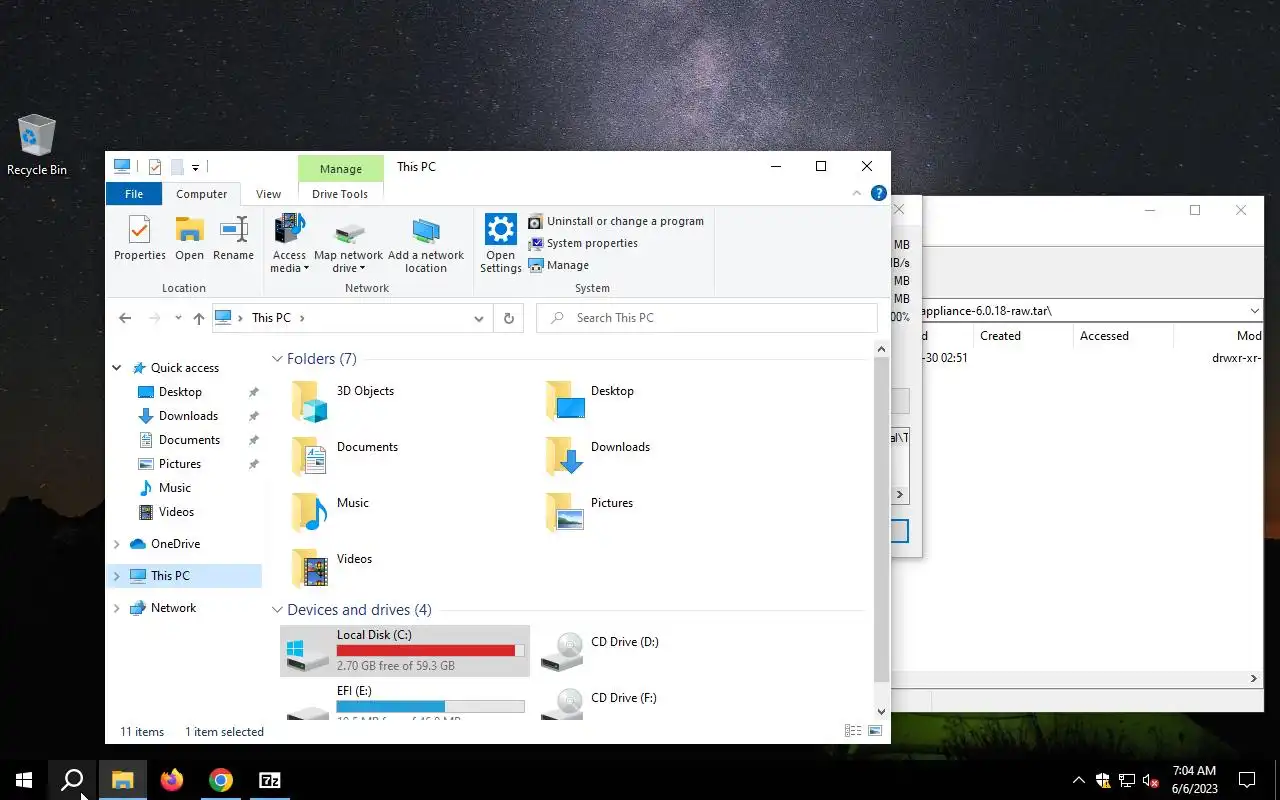The width and height of the screenshot is (1280, 800).
Task: Select Videos in navigation pane
Action: [x=176, y=512]
